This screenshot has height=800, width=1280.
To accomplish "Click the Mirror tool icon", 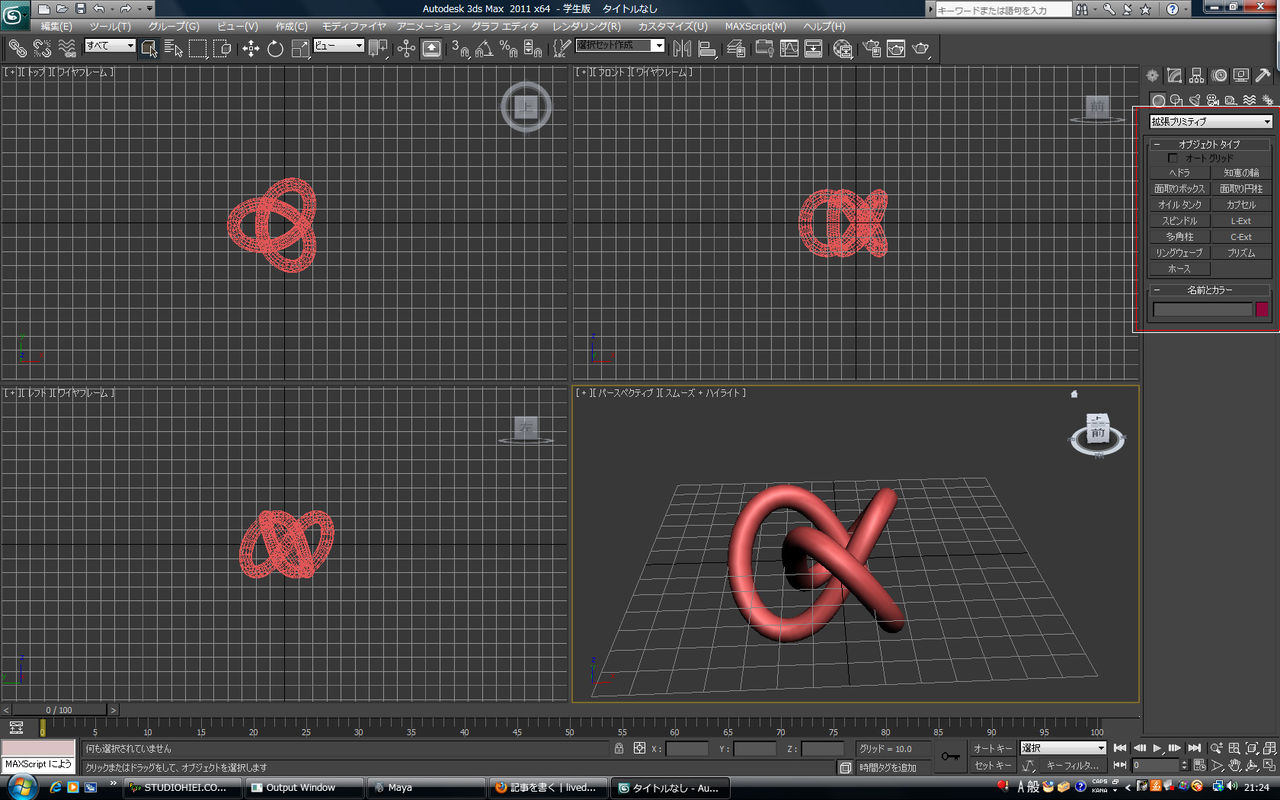I will point(683,48).
